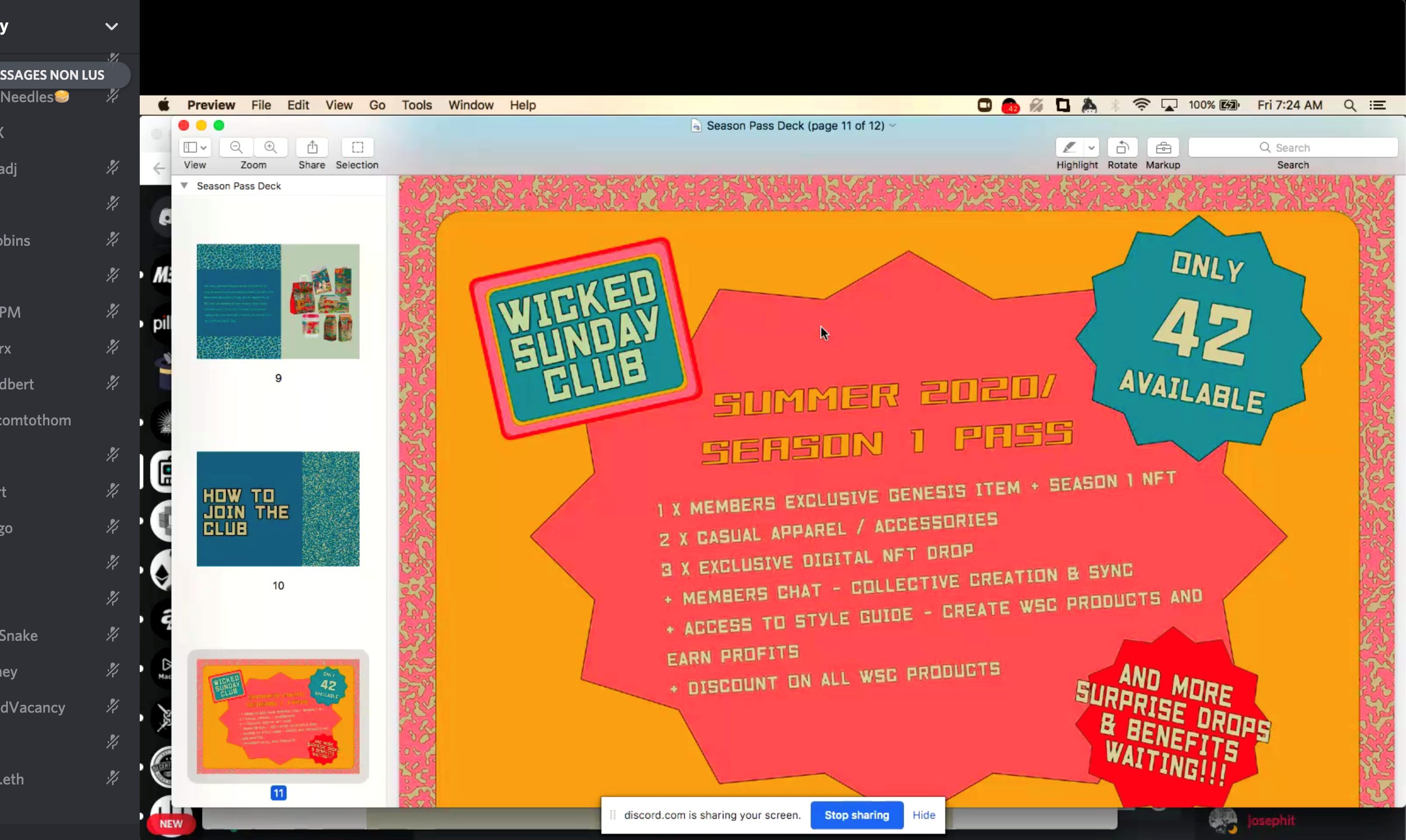Open the Share toolbar button
This screenshot has width=1406, height=840.
(312, 147)
